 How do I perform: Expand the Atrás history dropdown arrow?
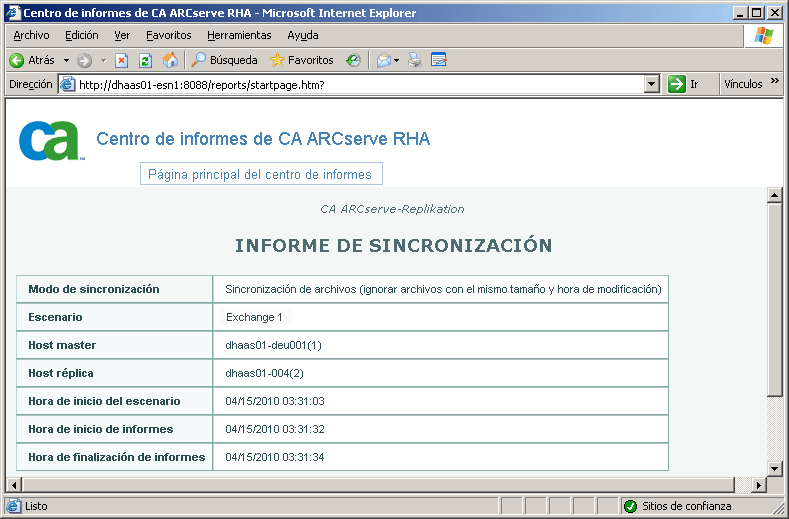(x=66, y=60)
